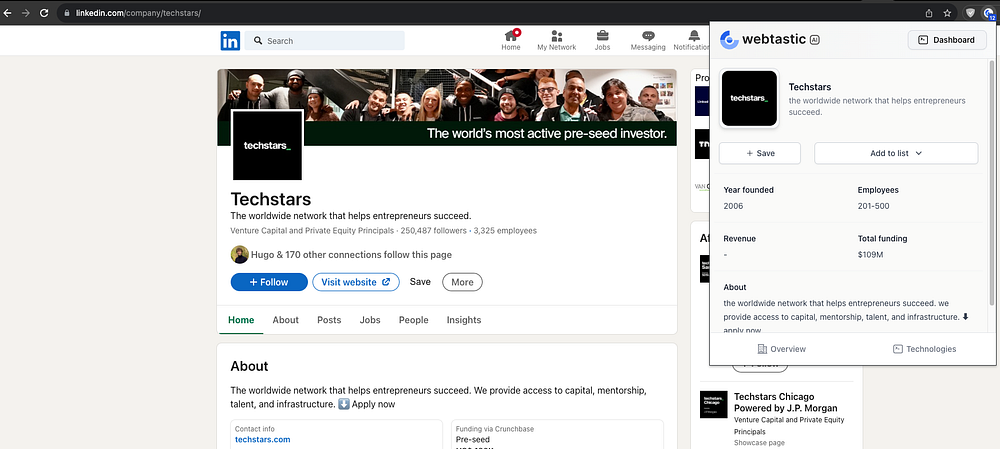Viewport: 1000px width, 449px height.
Task: Open the Jobs briefcase icon
Action: click(602, 36)
